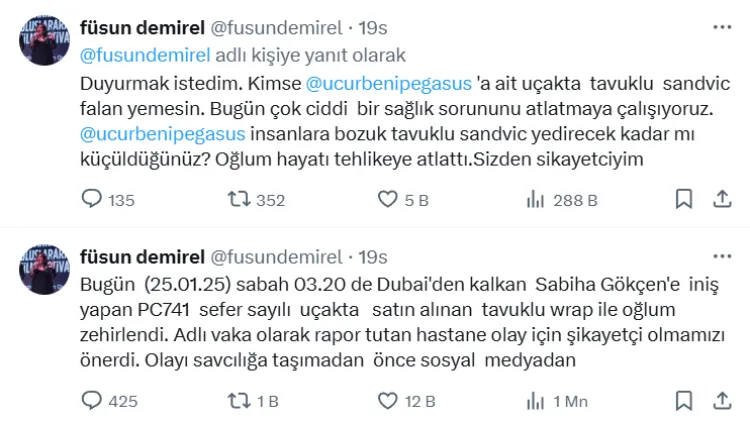Viewport: 750px width, 421px height.
Task: Bookmark the second tweet about PC741 flight
Action: 684,400
